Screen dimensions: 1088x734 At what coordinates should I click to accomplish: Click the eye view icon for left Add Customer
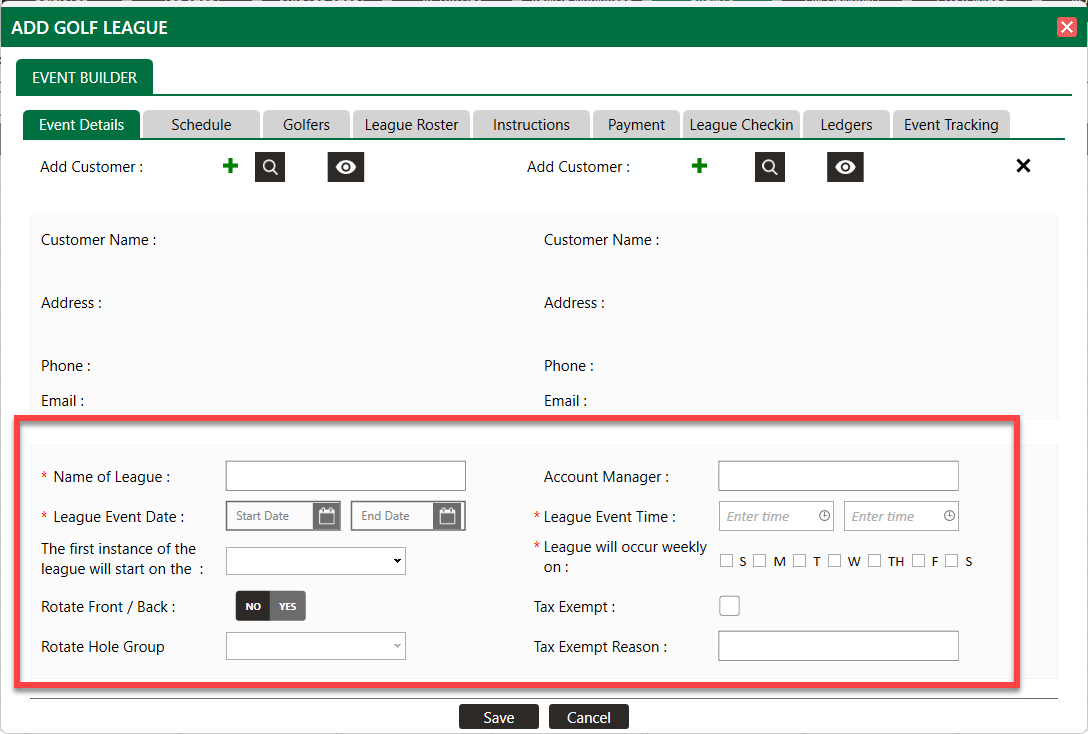tap(346, 167)
